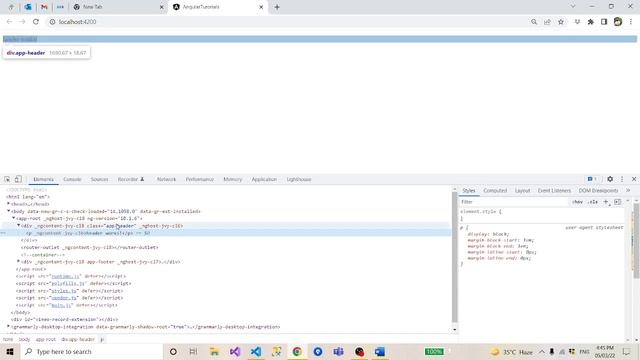
Task: Select the body breadcrumb item
Action: (24, 340)
